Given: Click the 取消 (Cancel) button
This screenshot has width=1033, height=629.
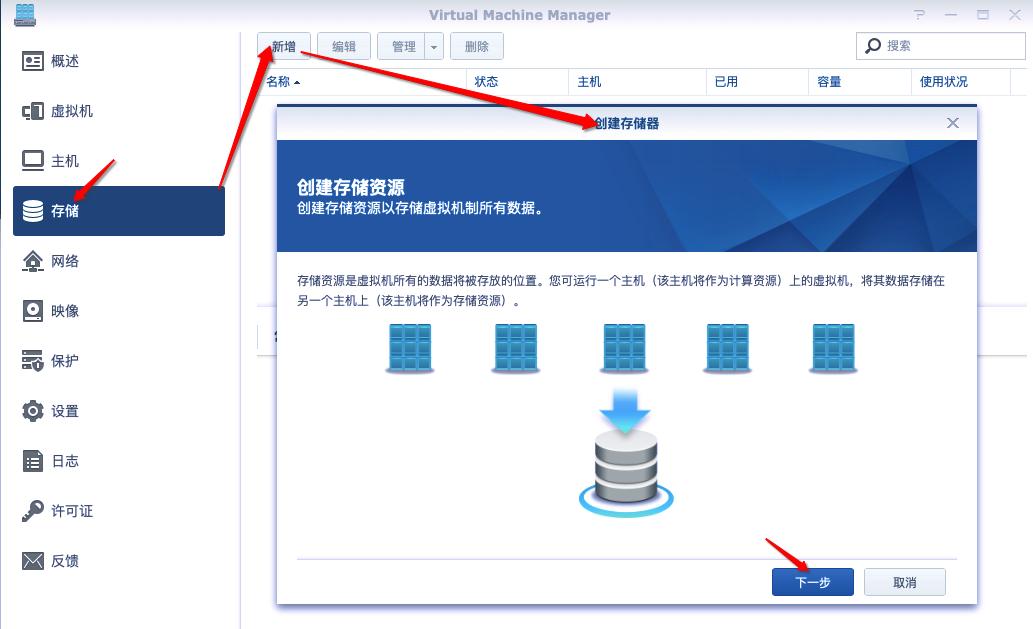Looking at the screenshot, I should (904, 581).
